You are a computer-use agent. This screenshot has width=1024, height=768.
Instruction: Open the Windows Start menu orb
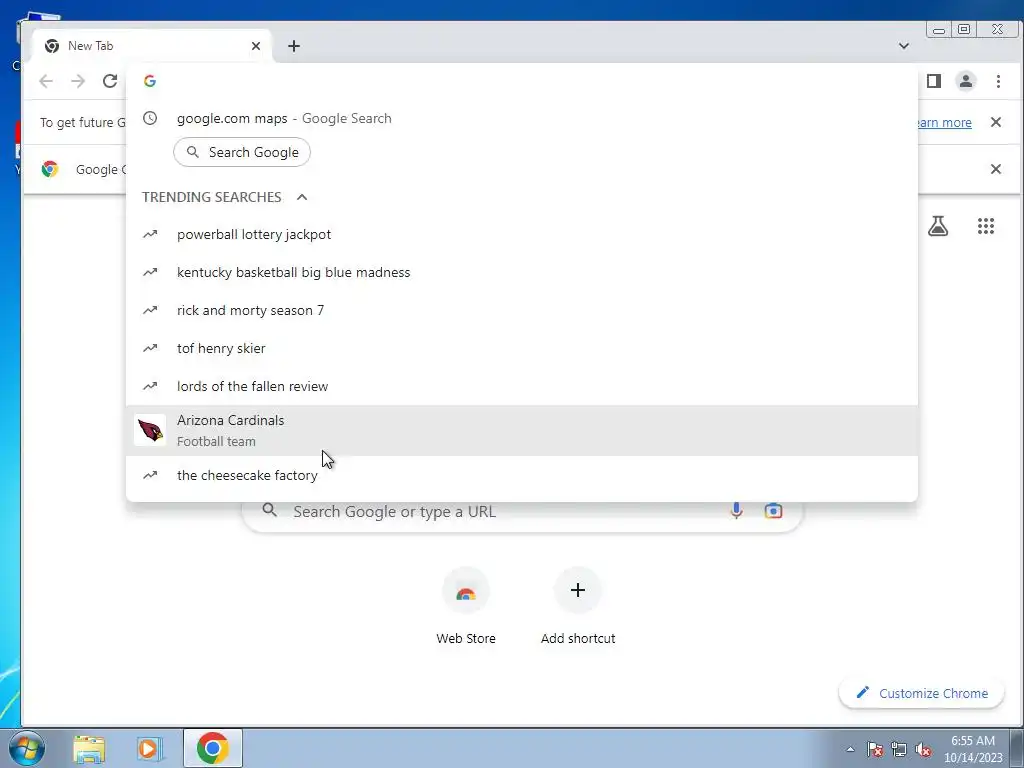coord(27,748)
